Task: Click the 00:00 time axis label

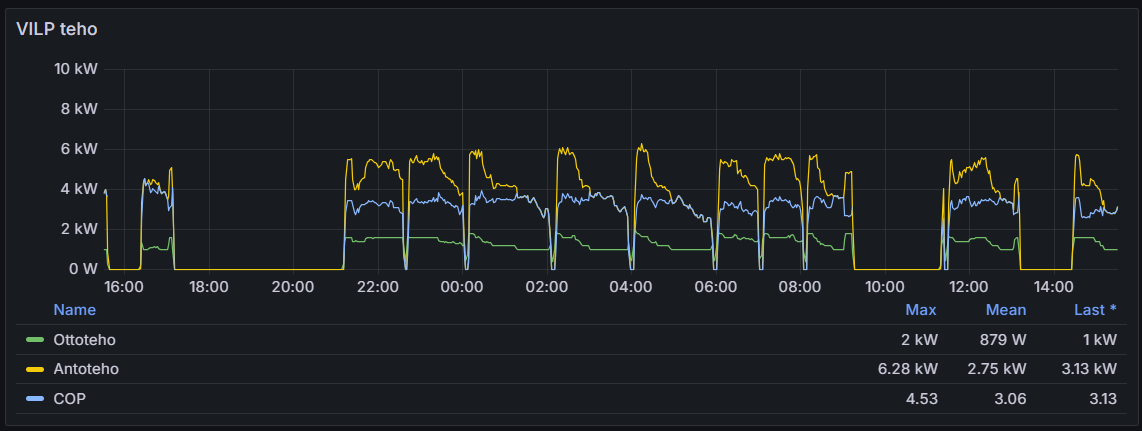Action: point(461,286)
